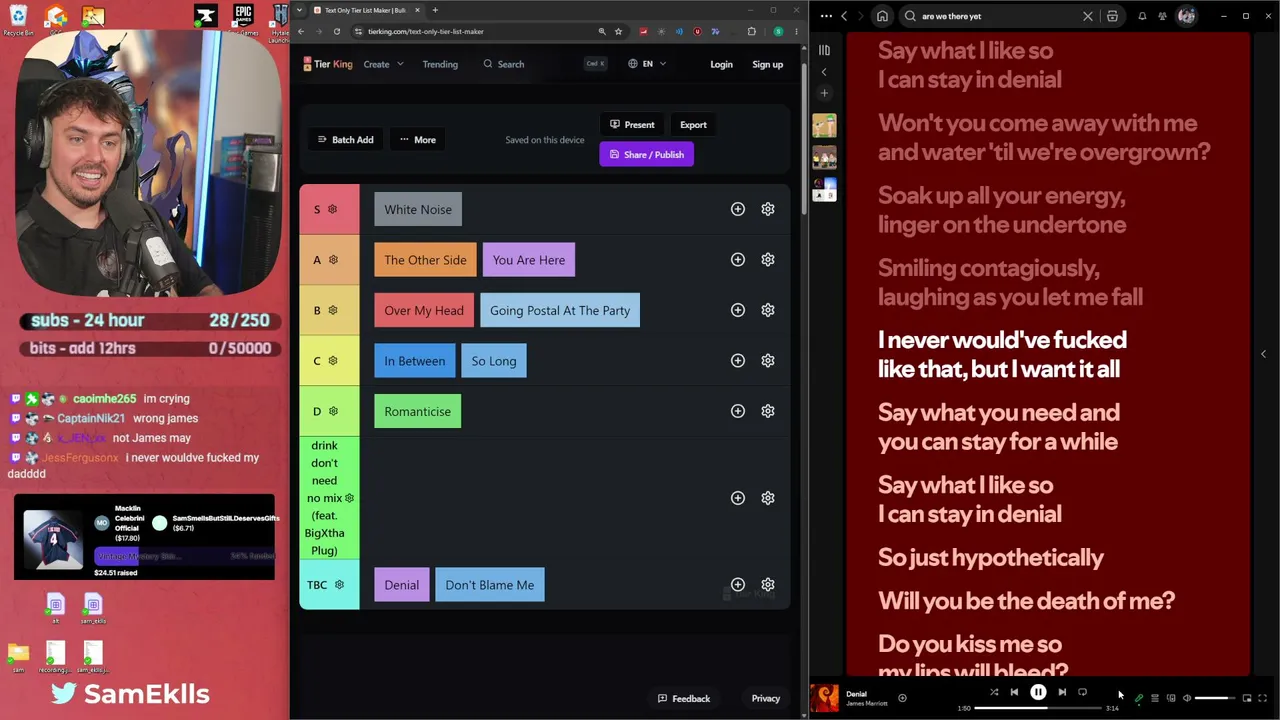Open the Chrome three-dot menu
This screenshot has width=1280, height=720.
coord(796,31)
